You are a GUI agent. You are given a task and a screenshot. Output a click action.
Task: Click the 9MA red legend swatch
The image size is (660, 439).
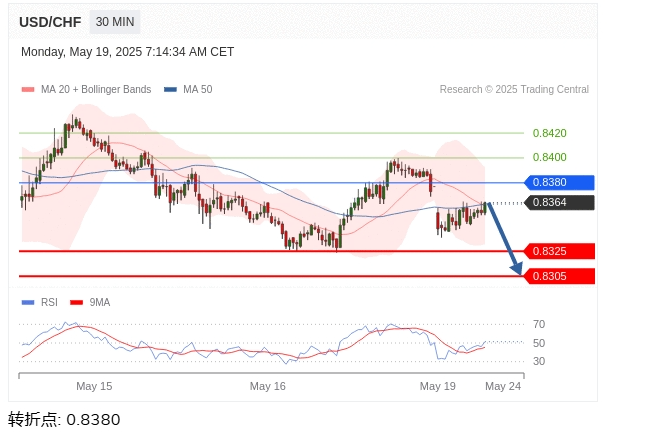click(x=77, y=302)
